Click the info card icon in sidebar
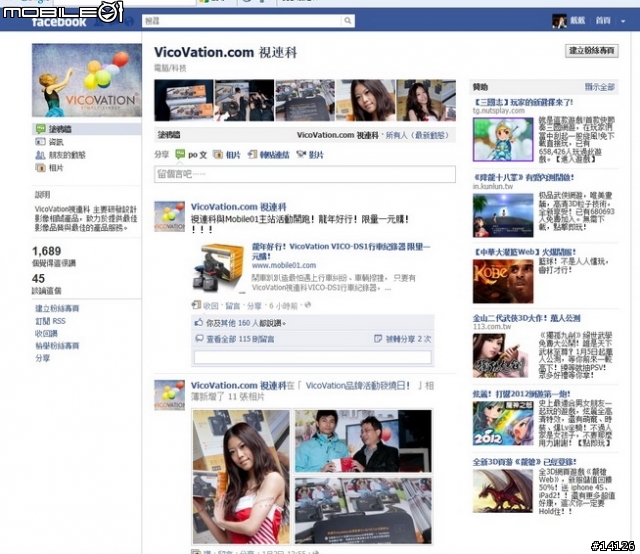640x554 pixels. 40,142
